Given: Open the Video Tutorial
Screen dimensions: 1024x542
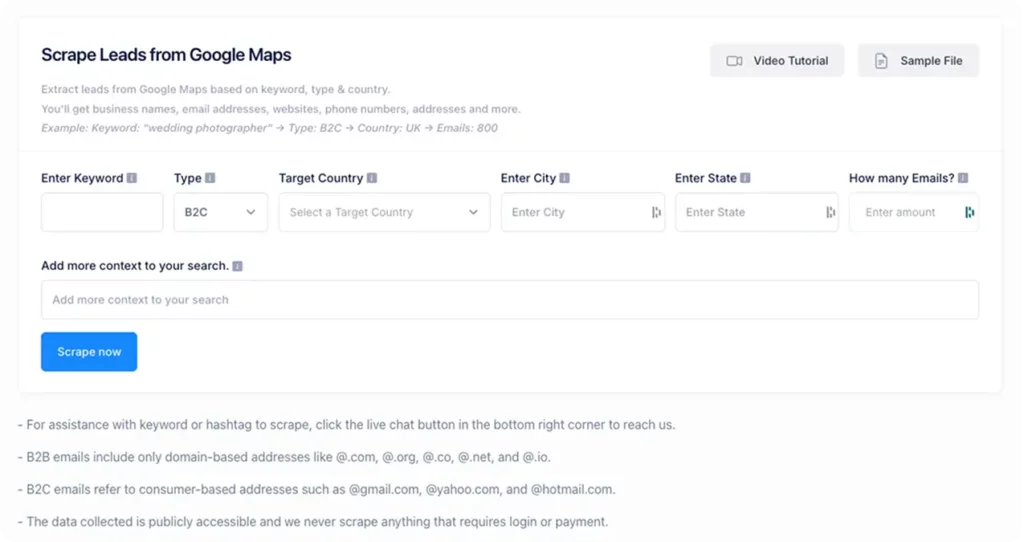Looking at the screenshot, I should [x=777, y=61].
